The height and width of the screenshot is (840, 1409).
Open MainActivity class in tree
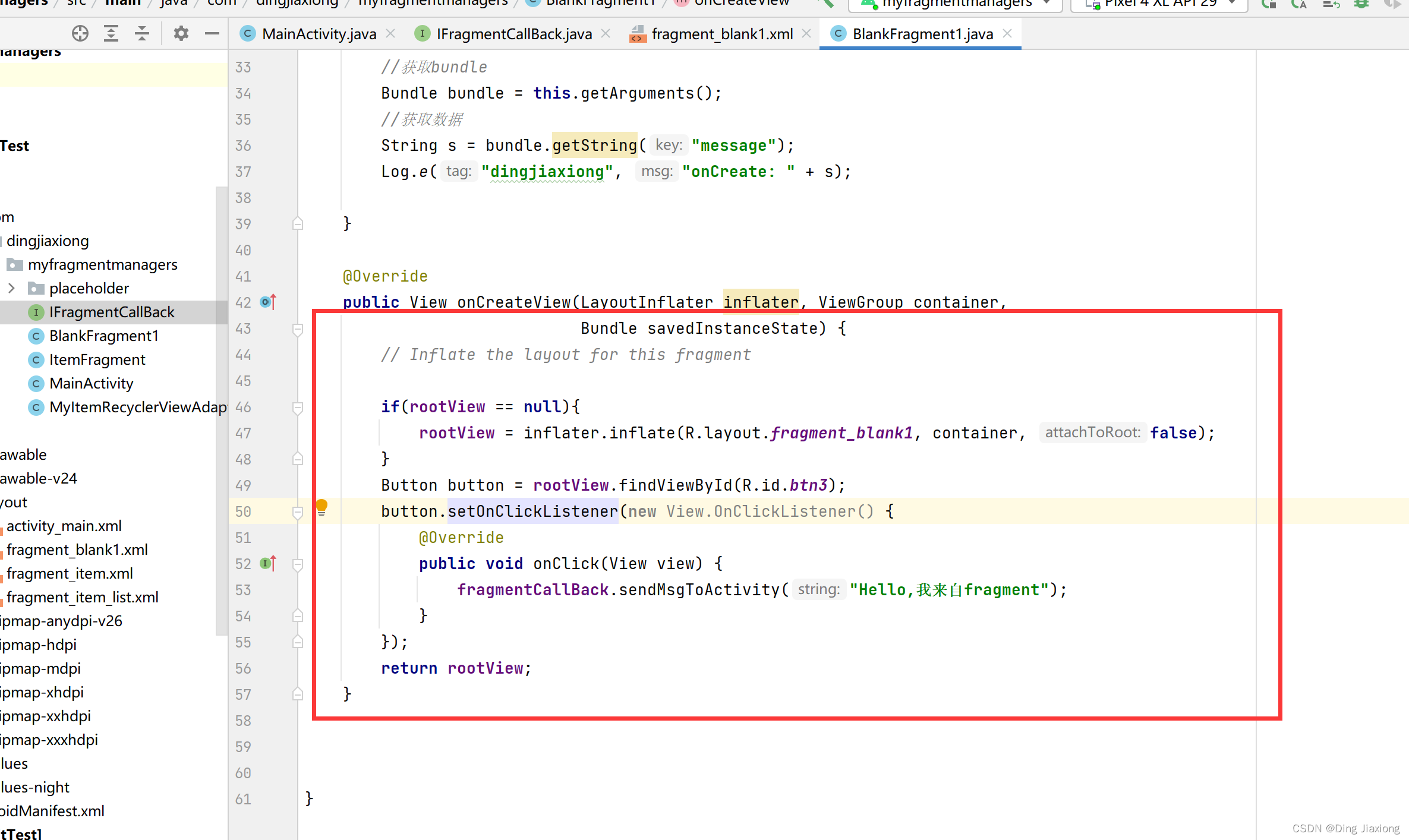pyautogui.click(x=91, y=383)
